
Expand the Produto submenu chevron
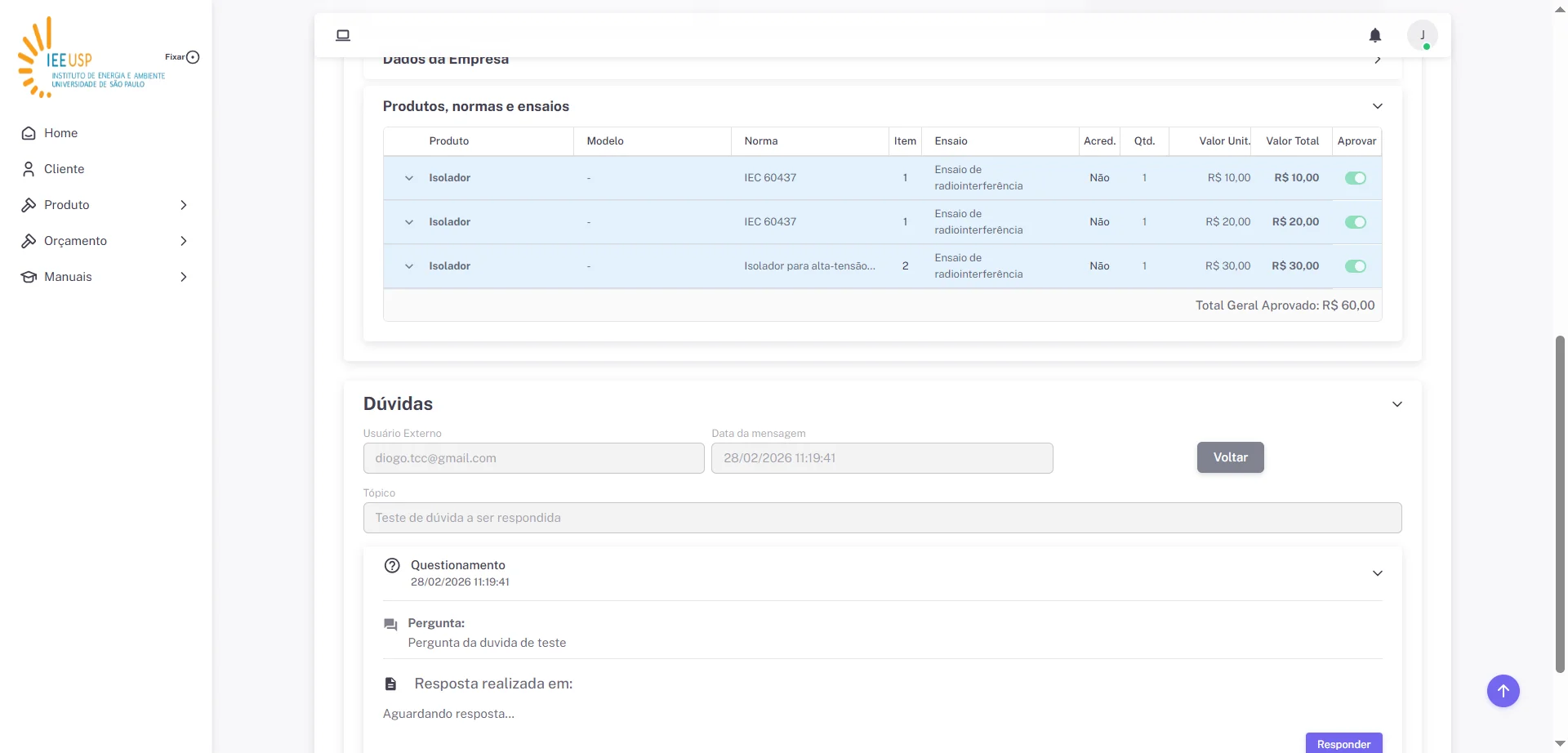(x=184, y=205)
